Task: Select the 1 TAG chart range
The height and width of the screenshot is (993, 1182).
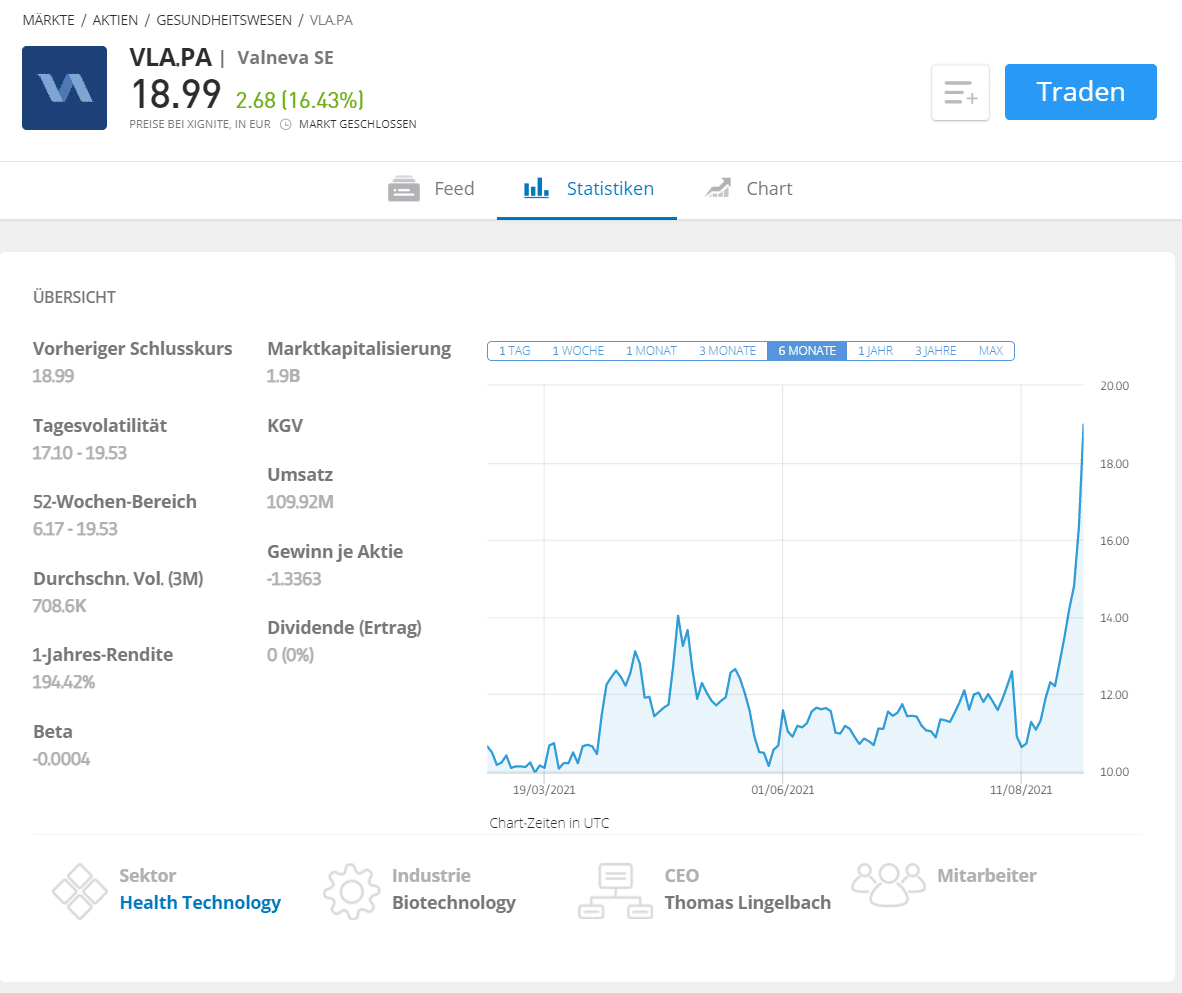Action: 515,351
